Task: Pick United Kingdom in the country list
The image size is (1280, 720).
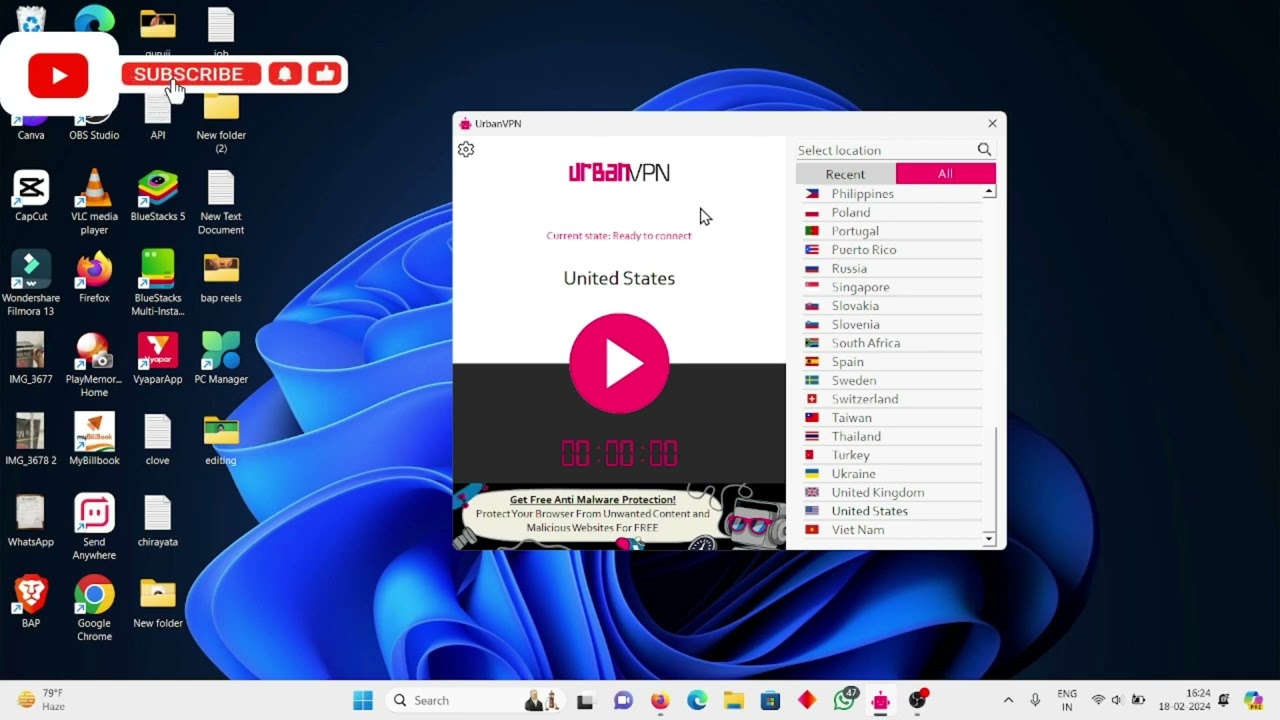Action: (x=893, y=492)
